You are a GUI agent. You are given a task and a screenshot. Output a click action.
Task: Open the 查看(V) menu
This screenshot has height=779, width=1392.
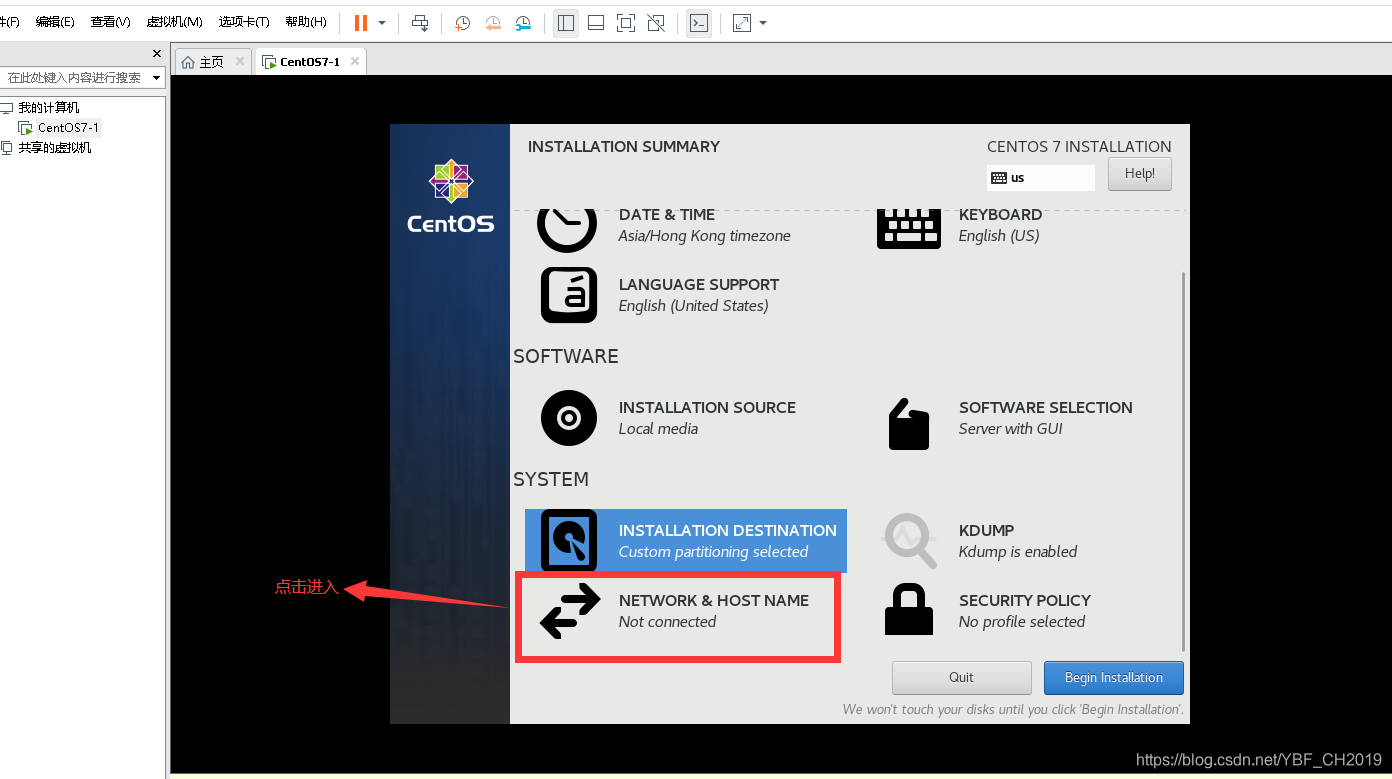coord(110,22)
